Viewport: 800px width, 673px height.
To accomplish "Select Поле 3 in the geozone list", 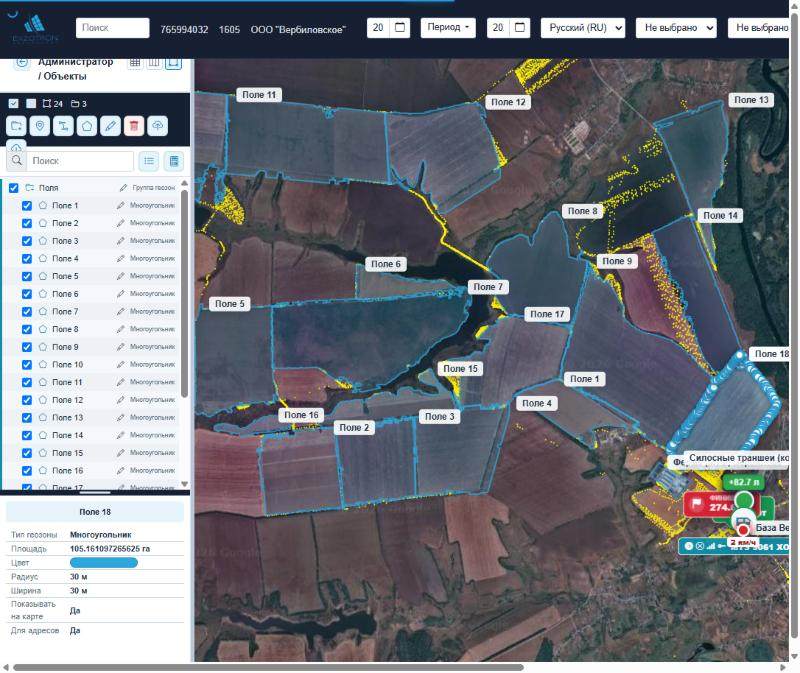I will coord(65,241).
